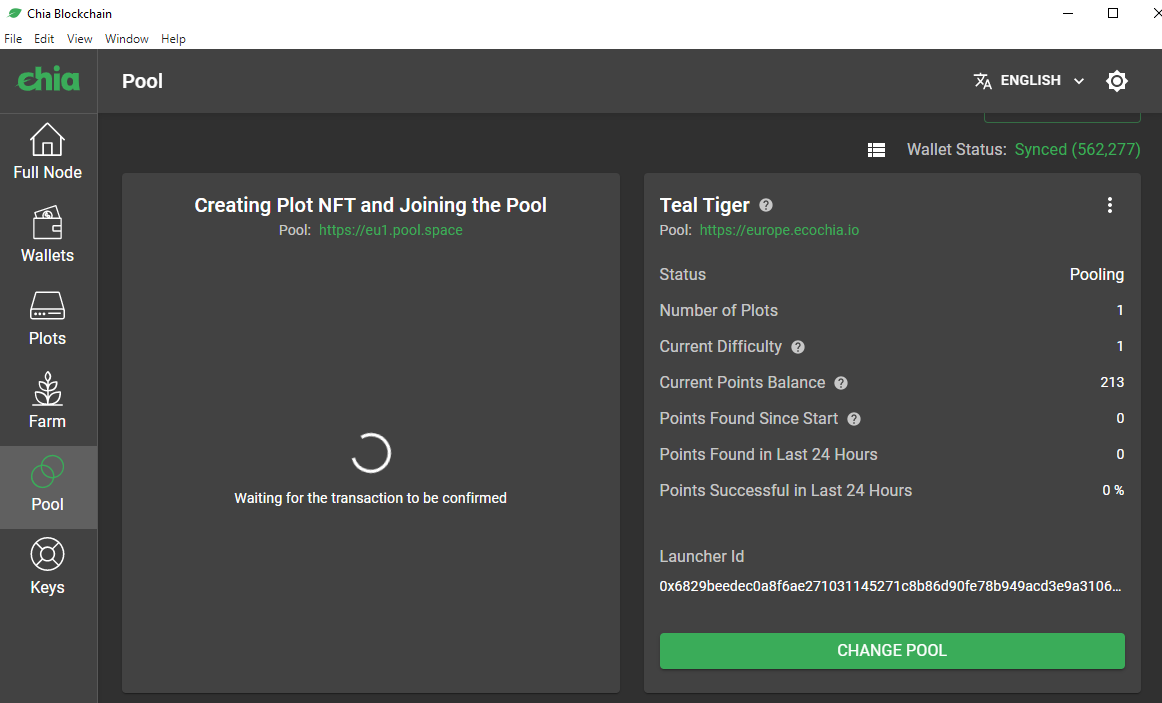Maximize the Chia Blockchain window
Viewport: 1162px width, 703px height.
[1112, 13]
